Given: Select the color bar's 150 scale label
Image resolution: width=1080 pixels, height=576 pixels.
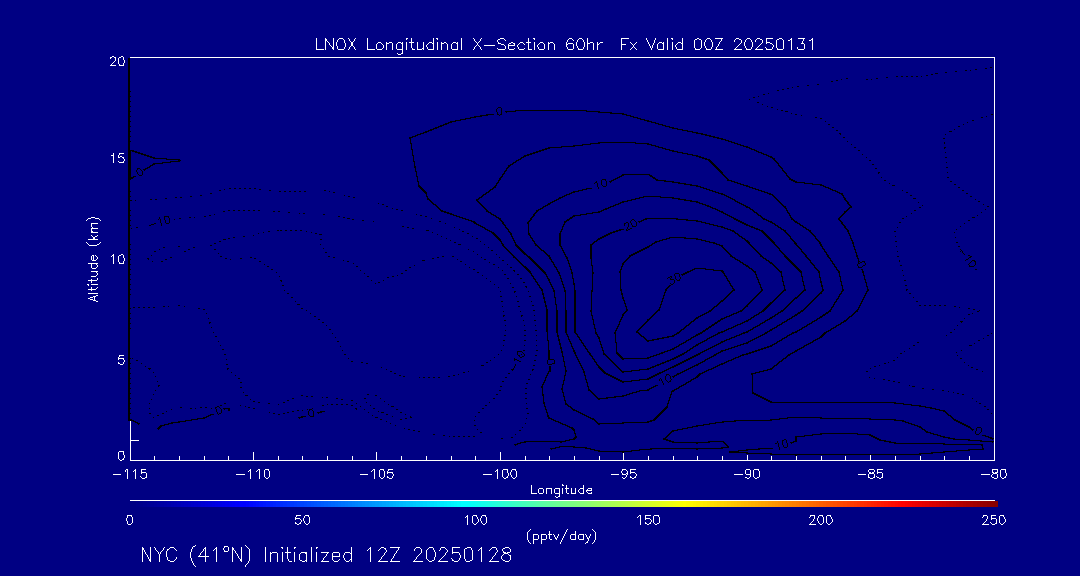Looking at the screenshot, I should pos(649,520).
